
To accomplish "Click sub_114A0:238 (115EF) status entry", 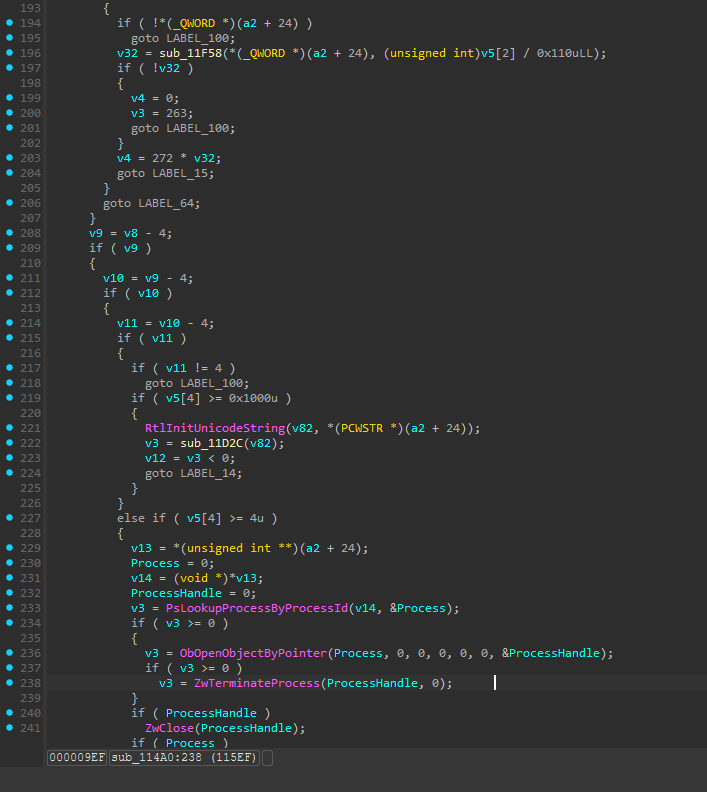I will (184, 758).
